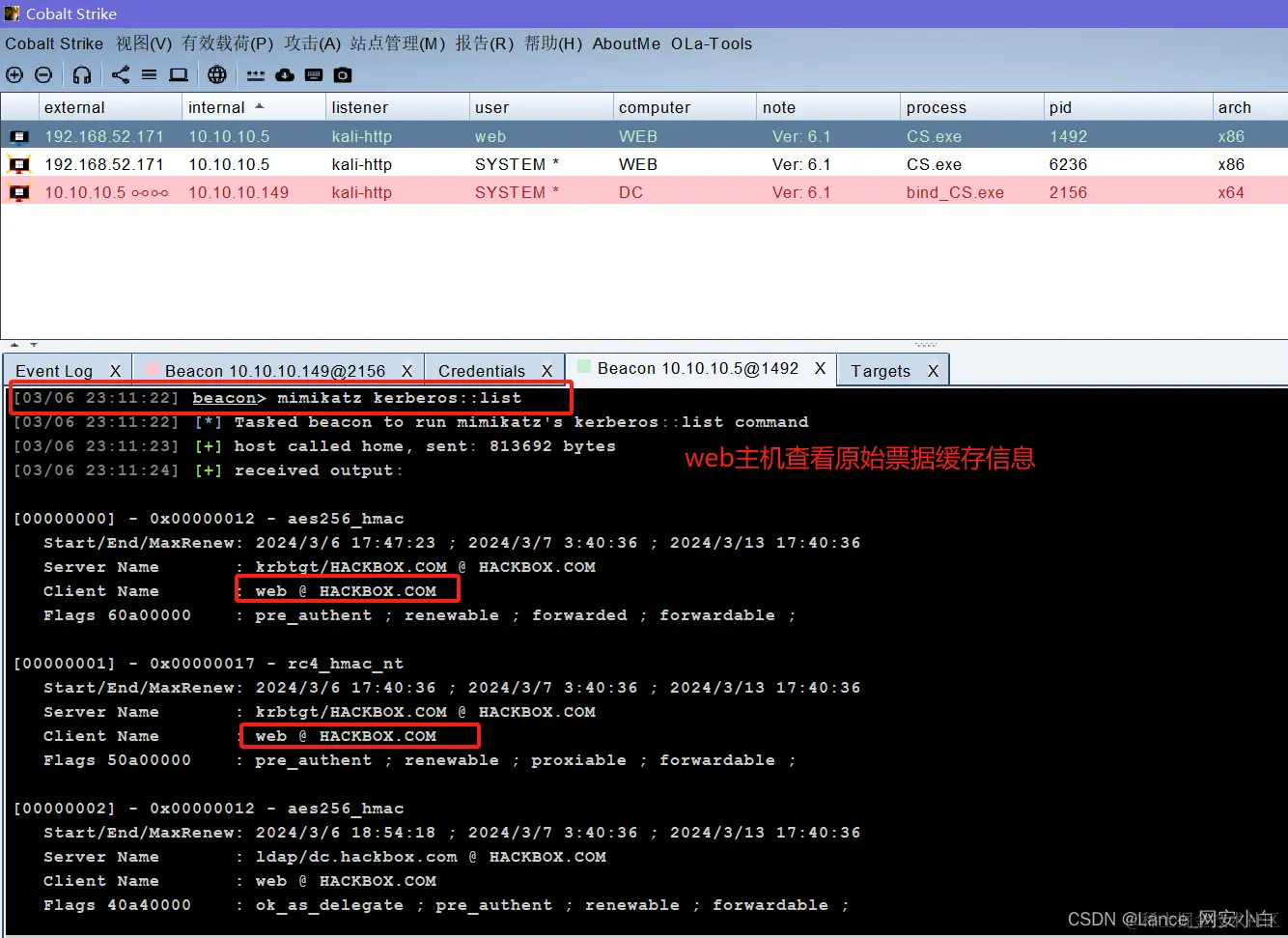The image size is (1288, 938).
Task: Expand the sessions pane with splitter down arrow
Action: 34,345
